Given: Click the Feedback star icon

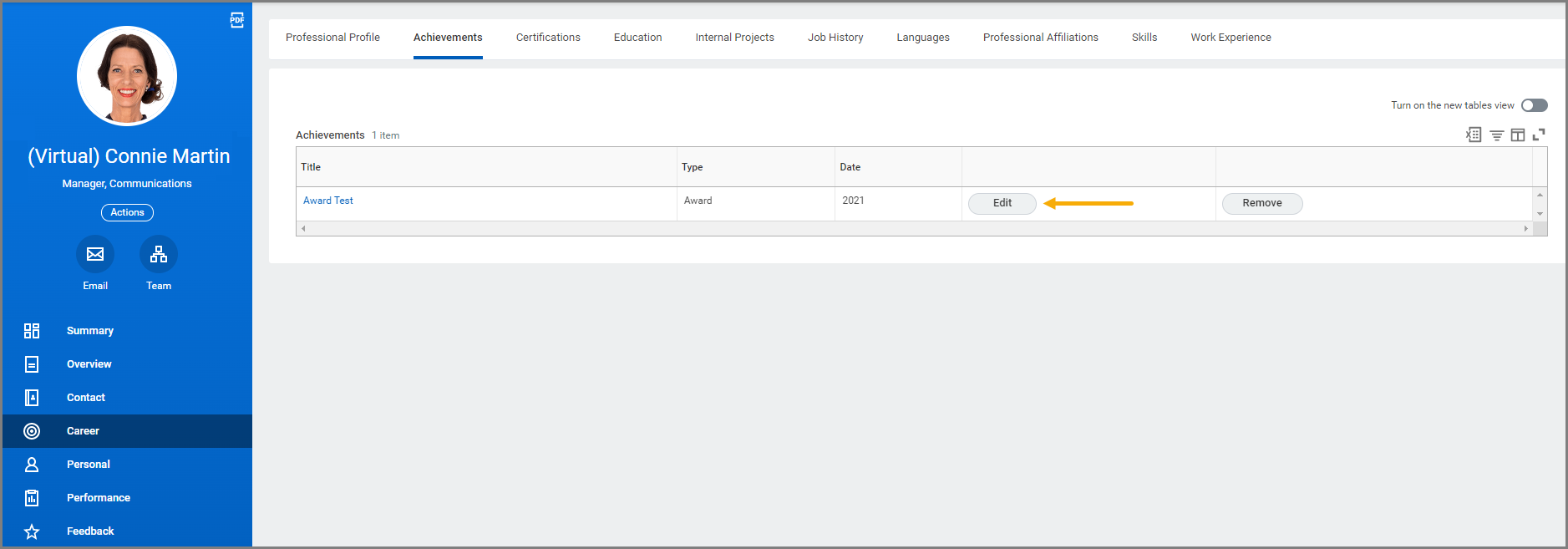Looking at the screenshot, I should tap(32, 531).
